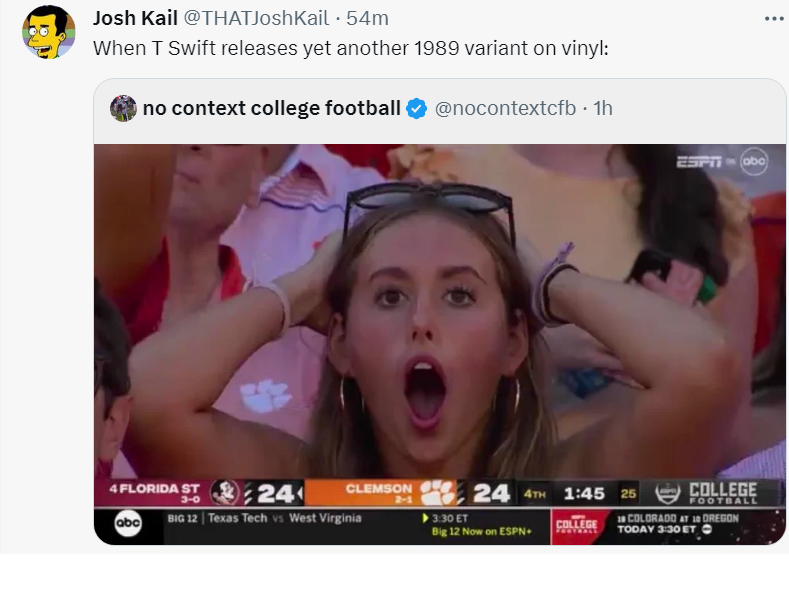789x614 pixels.
Task: Click the 1h quoted tweet timestamp
Action: click(603, 108)
